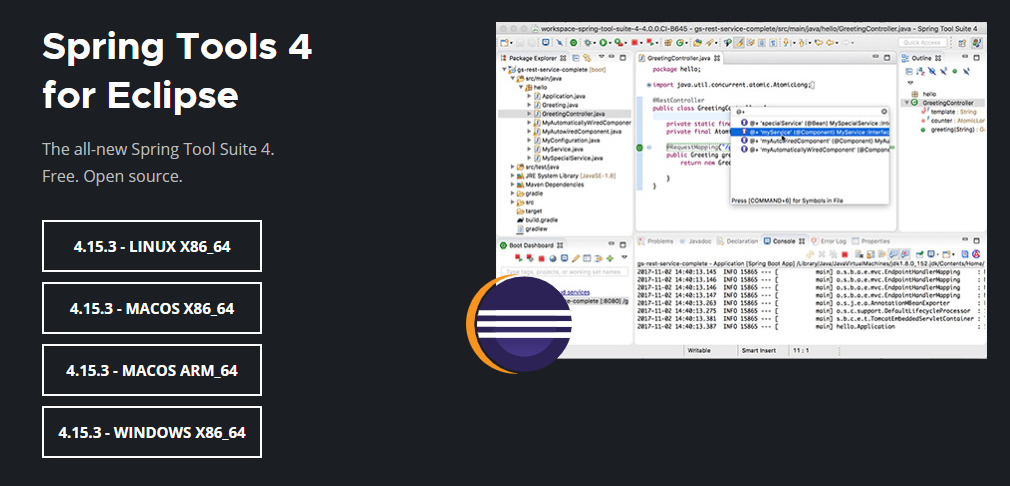Download 4.15.3 for macOS x86_64
The width and height of the screenshot is (1010, 486).
[x=152, y=308]
